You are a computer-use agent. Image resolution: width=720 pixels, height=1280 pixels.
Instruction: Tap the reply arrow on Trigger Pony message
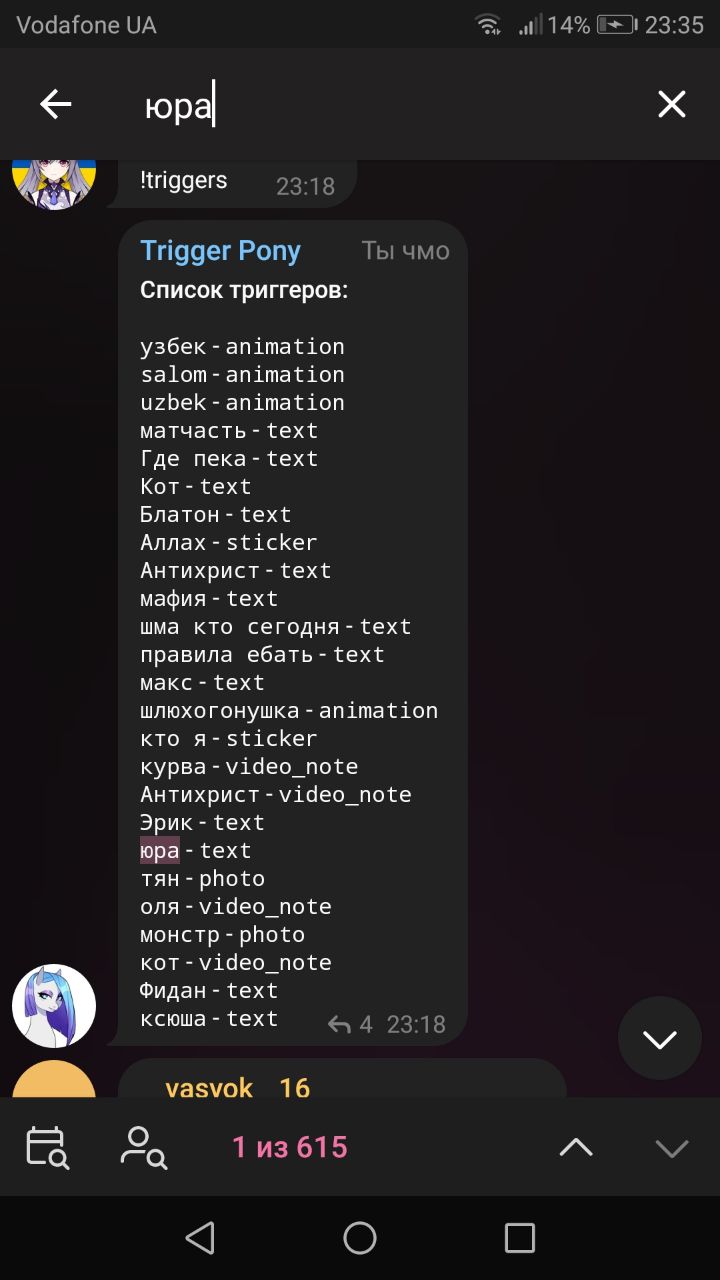point(340,1024)
